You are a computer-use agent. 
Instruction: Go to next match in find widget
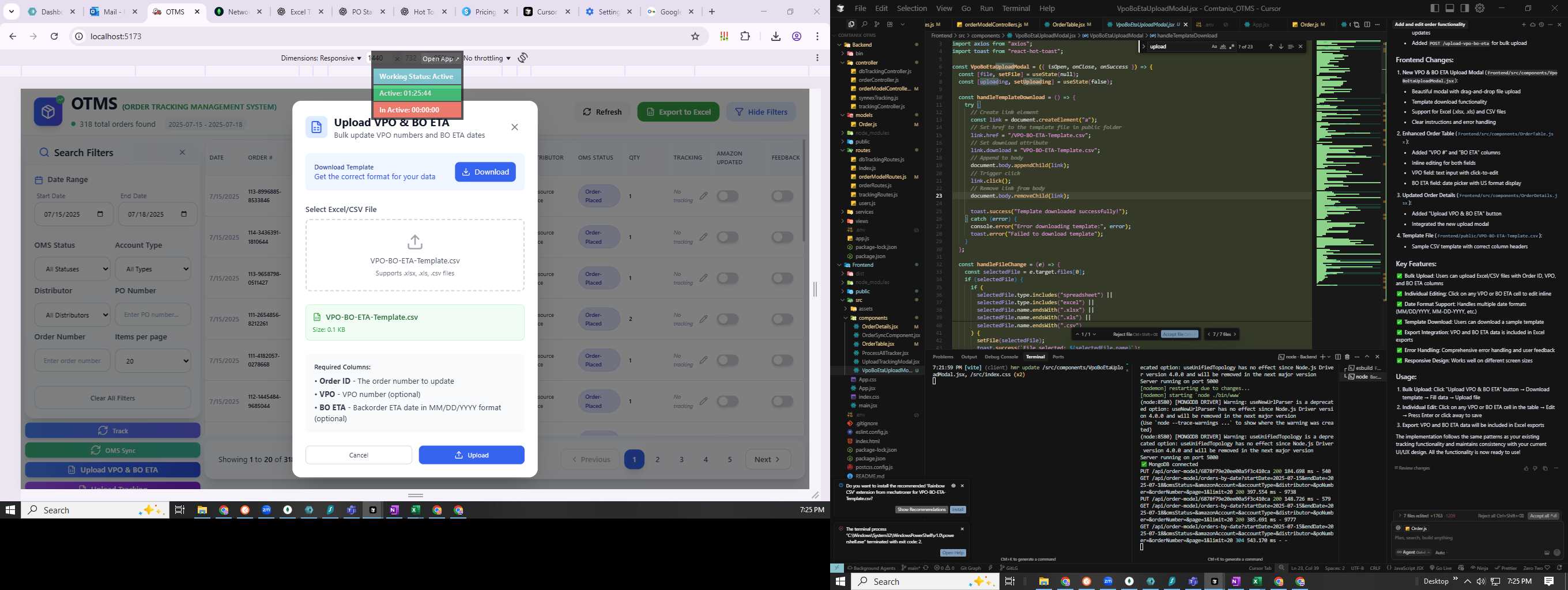click(1280, 47)
